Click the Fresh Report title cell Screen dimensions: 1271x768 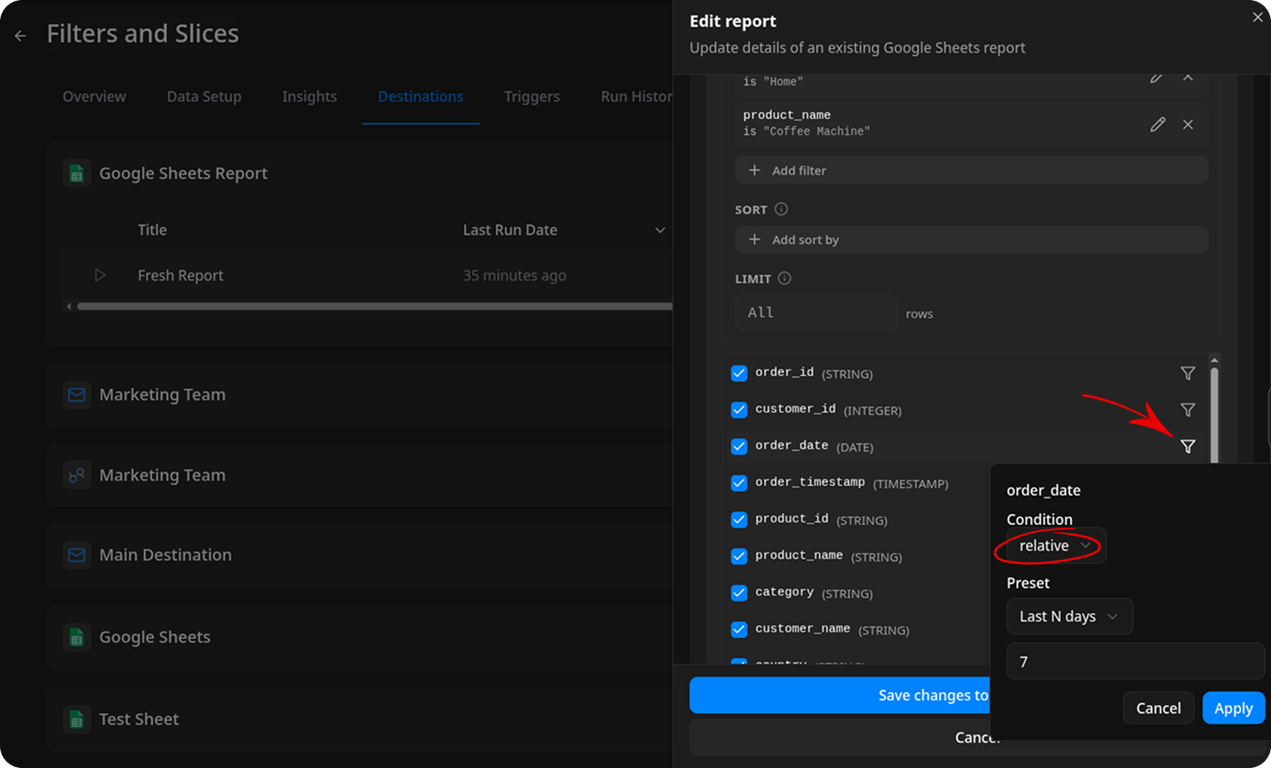coord(180,275)
